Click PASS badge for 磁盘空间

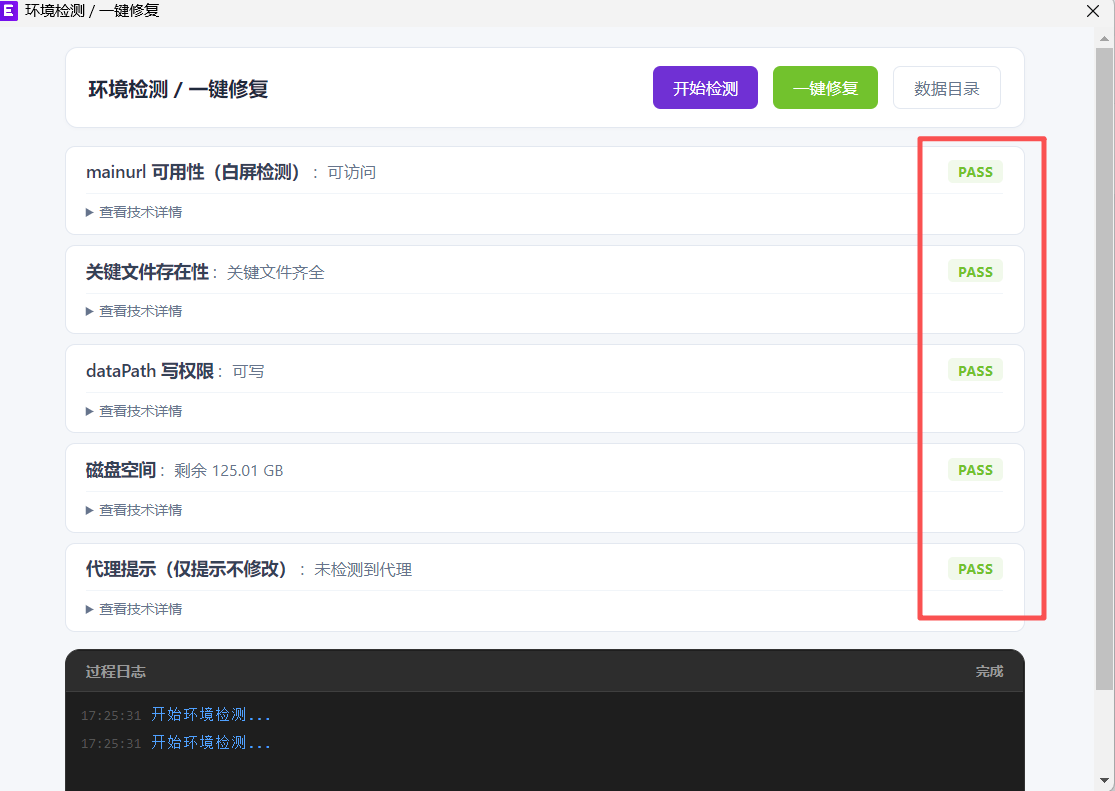click(x=975, y=470)
